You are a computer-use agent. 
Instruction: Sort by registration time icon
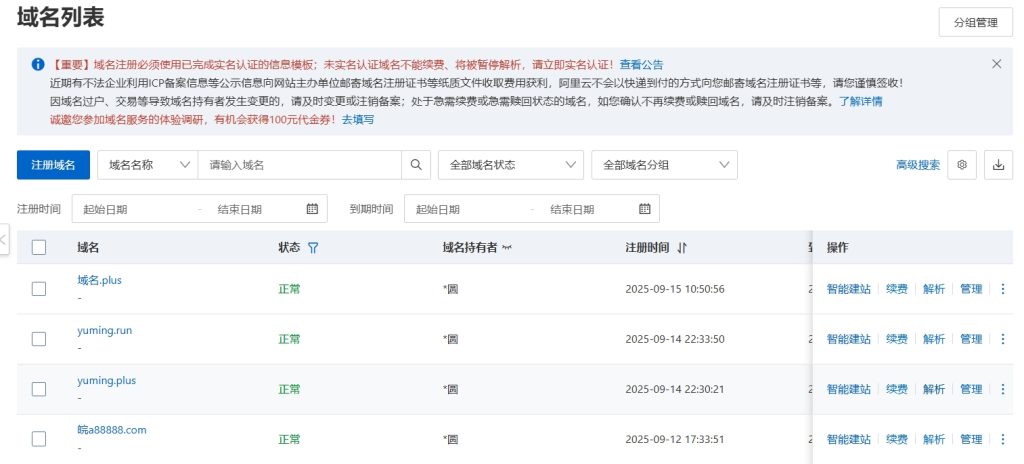[x=682, y=248]
